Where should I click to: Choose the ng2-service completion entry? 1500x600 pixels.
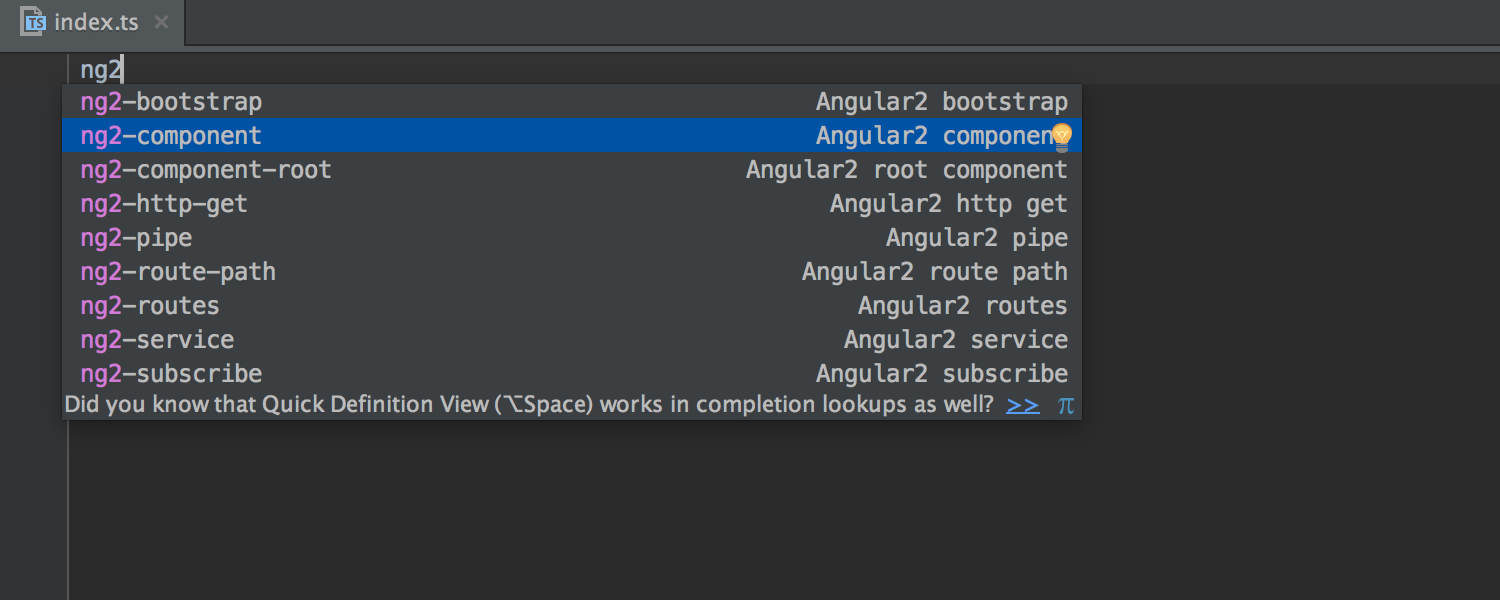(x=157, y=340)
